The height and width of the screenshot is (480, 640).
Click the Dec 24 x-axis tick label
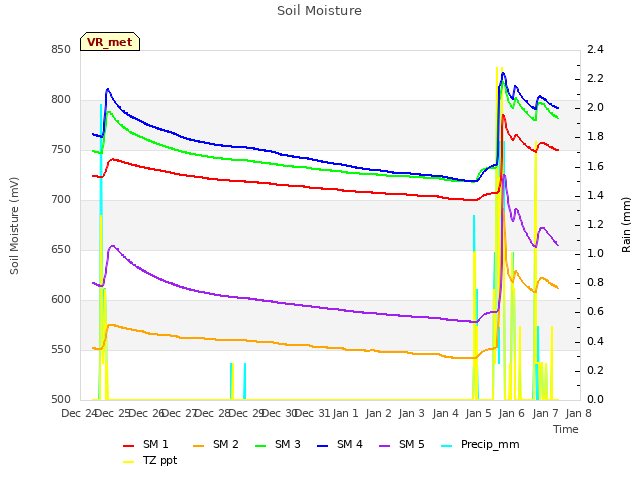click(x=78, y=413)
